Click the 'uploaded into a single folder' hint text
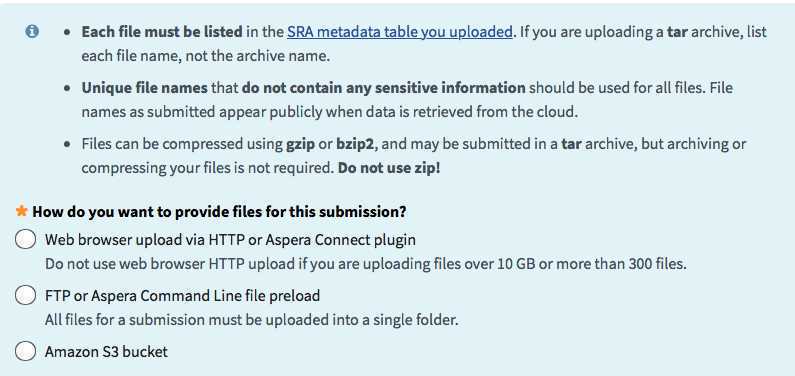This screenshot has width=795, height=376. (x=251, y=320)
